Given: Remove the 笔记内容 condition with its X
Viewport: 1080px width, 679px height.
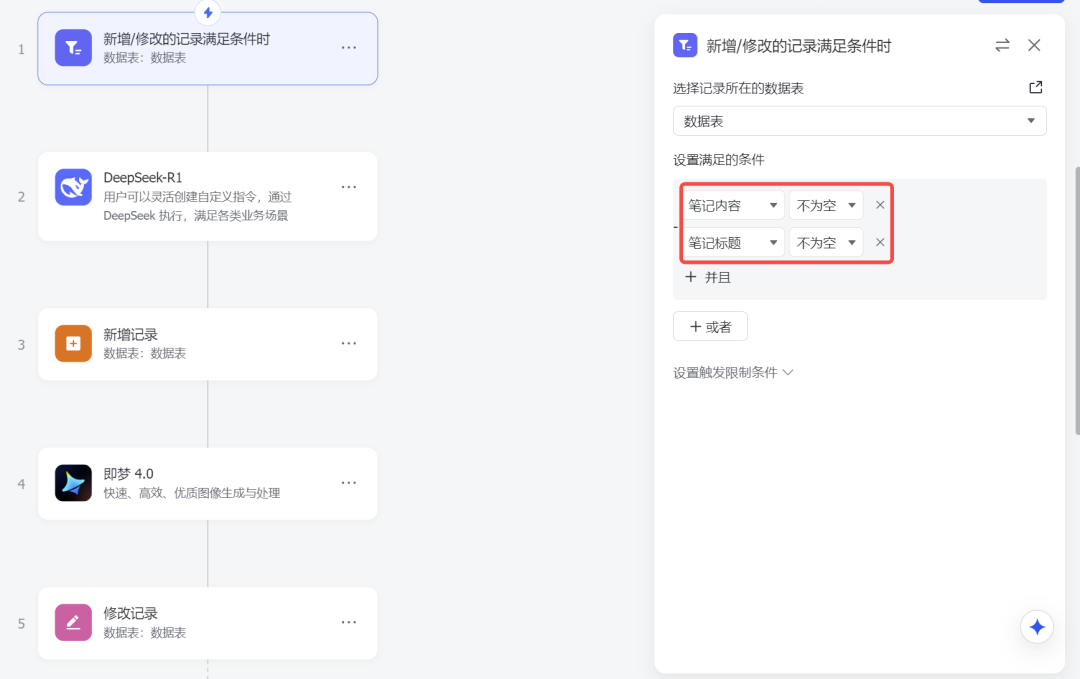Looking at the screenshot, I should click(x=879, y=204).
